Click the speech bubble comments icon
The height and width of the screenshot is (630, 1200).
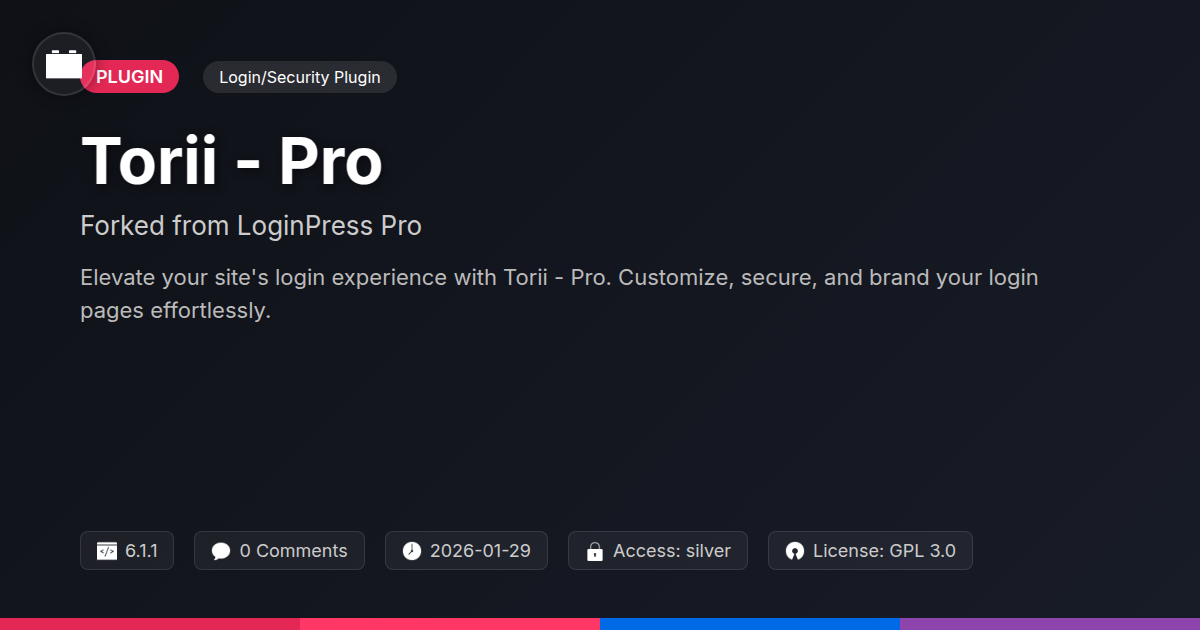click(x=221, y=551)
